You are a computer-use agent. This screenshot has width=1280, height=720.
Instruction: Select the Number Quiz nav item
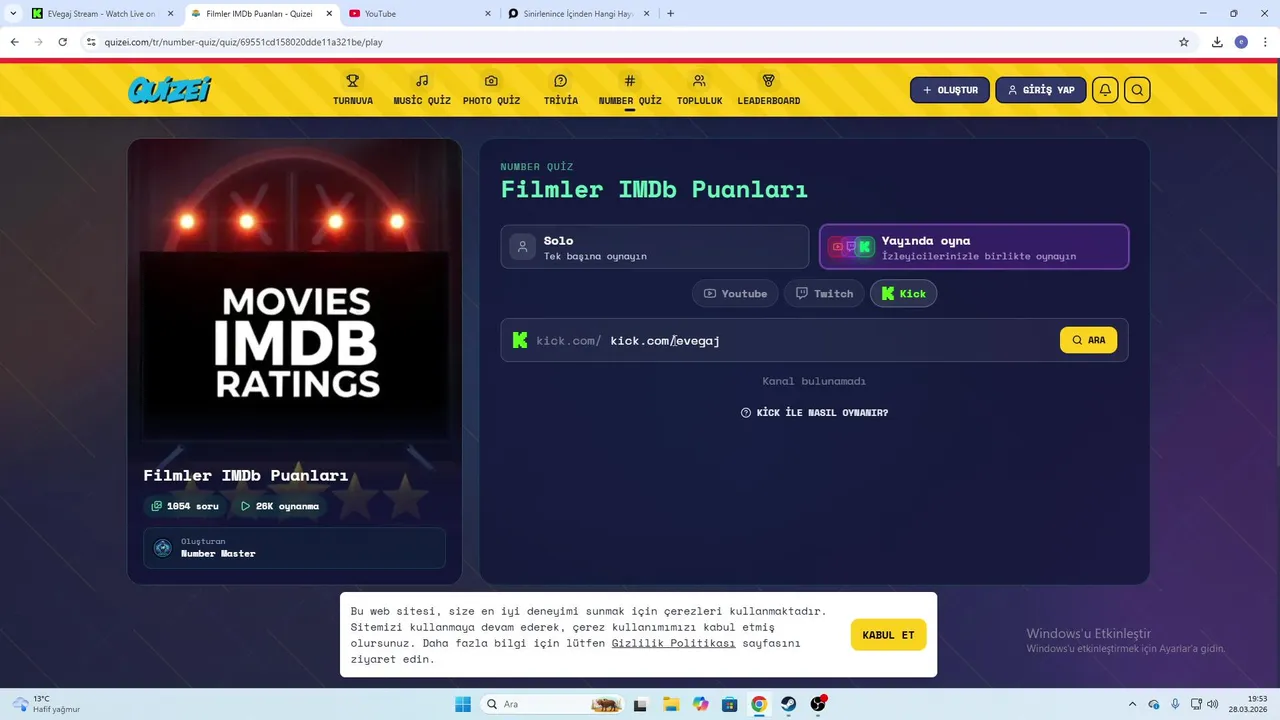[x=630, y=89]
